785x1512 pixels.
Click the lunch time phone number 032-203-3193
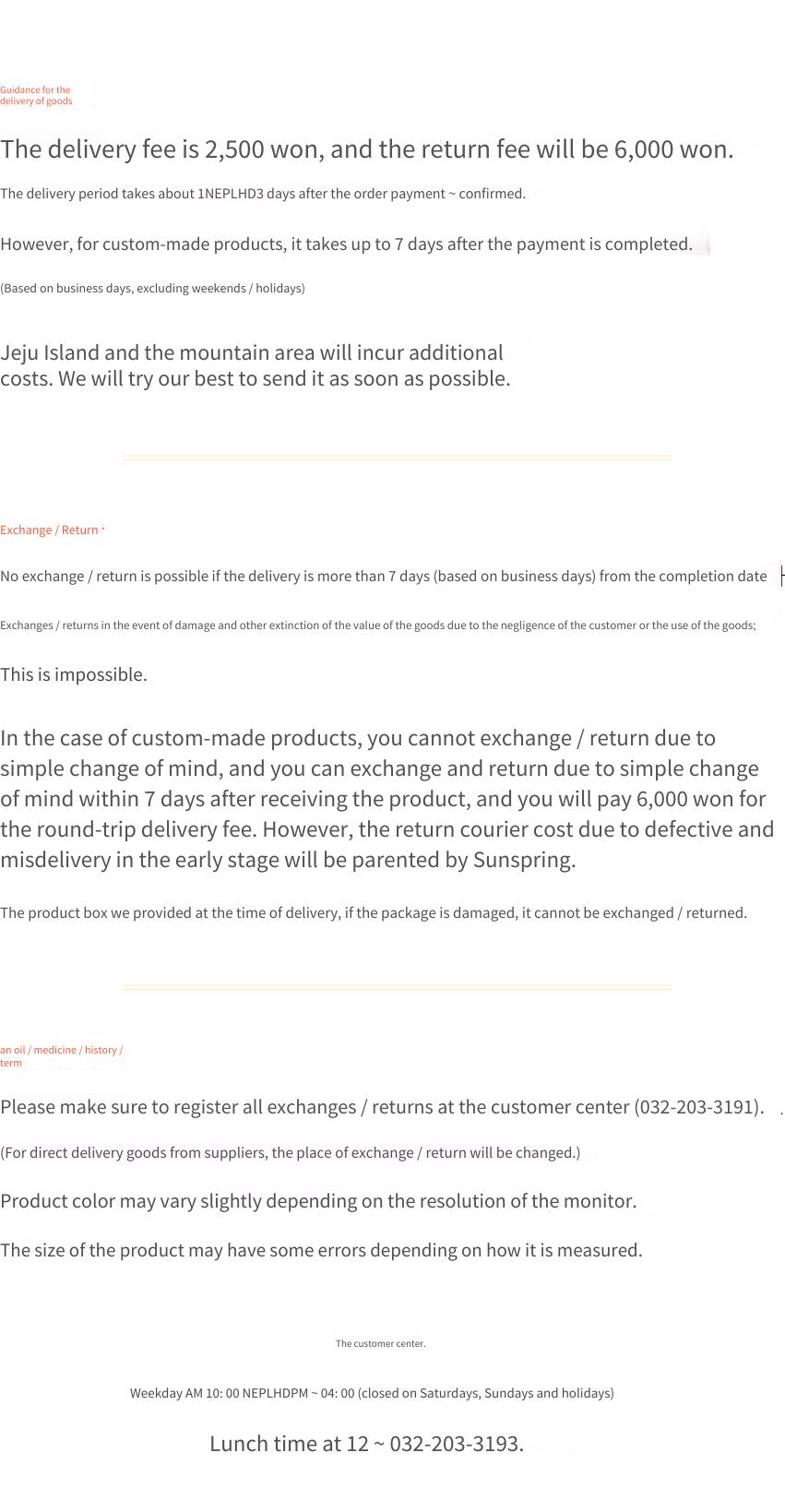click(x=457, y=1444)
